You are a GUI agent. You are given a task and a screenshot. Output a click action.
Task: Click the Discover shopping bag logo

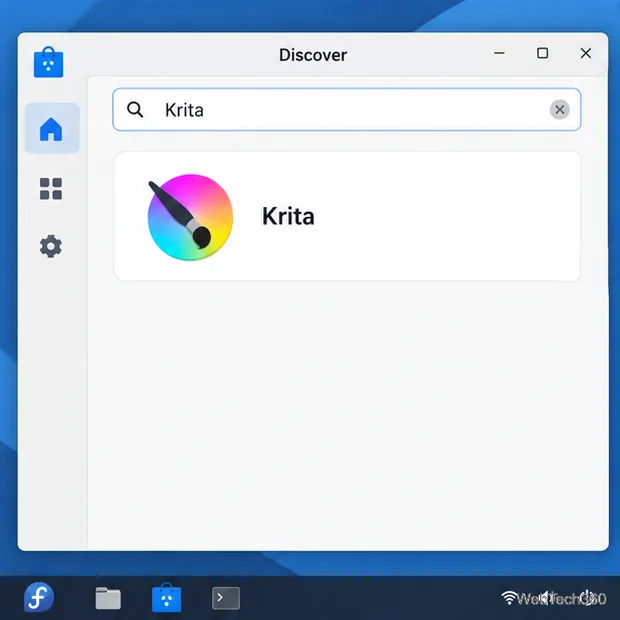[48, 62]
